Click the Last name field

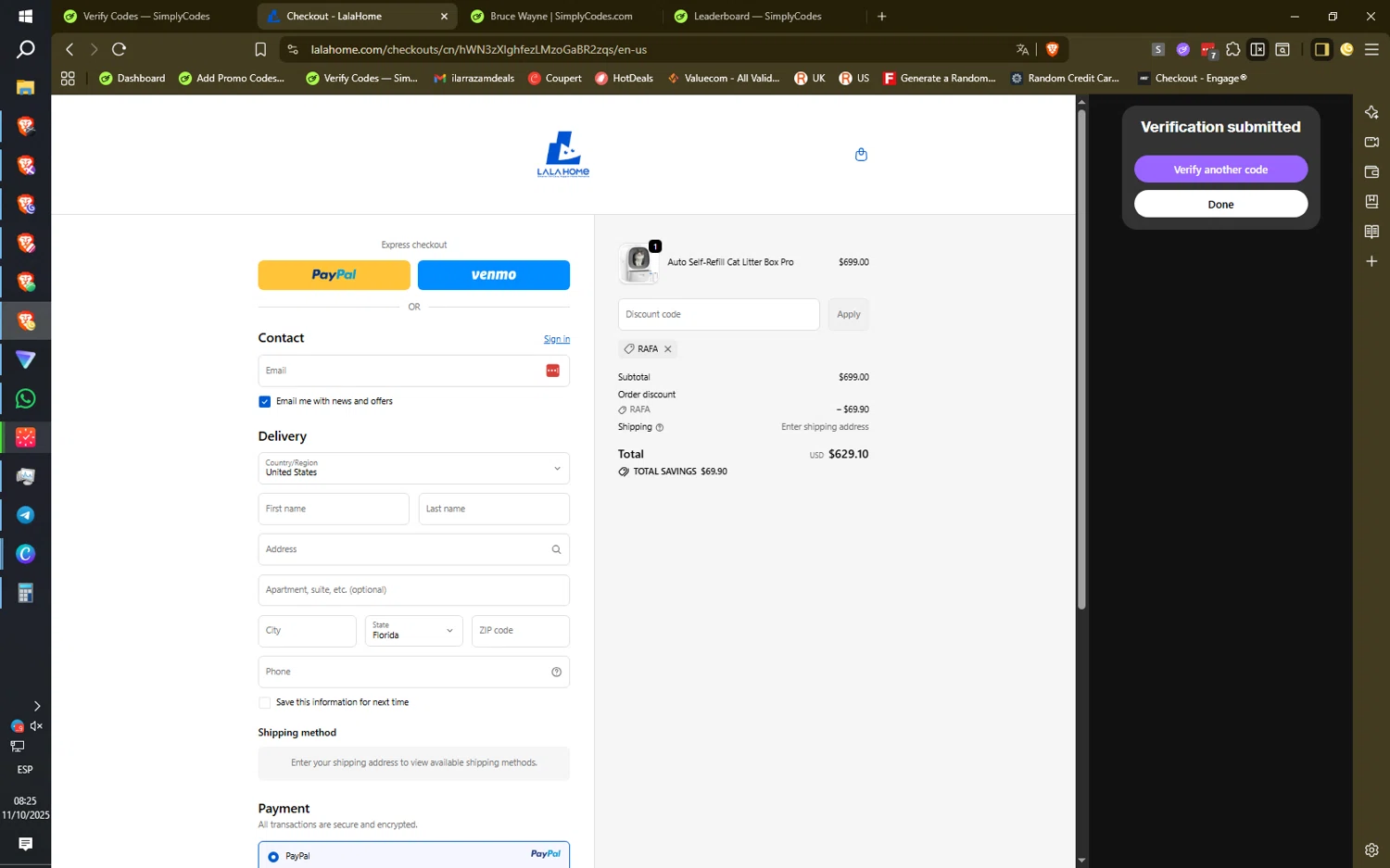pos(494,509)
